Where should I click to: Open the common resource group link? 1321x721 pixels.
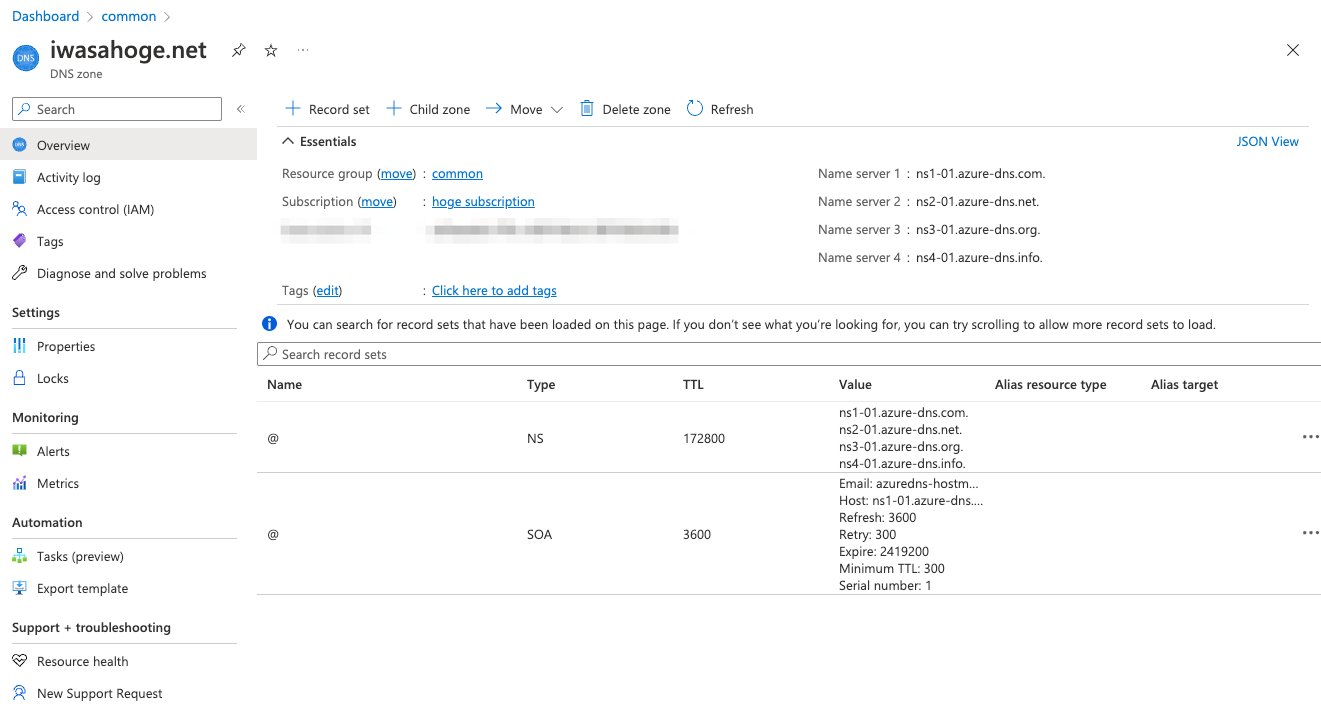point(457,172)
